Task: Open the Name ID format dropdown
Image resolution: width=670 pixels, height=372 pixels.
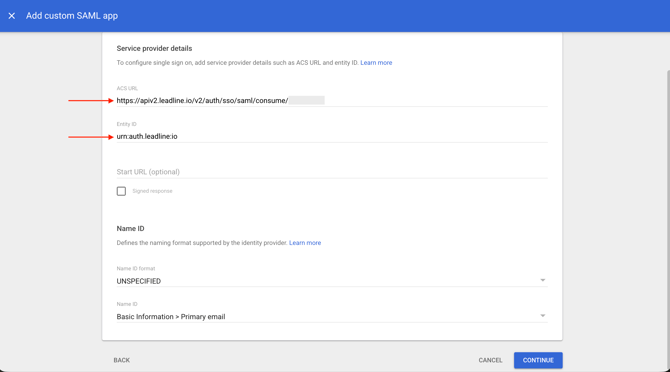Action: coord(332,281)
